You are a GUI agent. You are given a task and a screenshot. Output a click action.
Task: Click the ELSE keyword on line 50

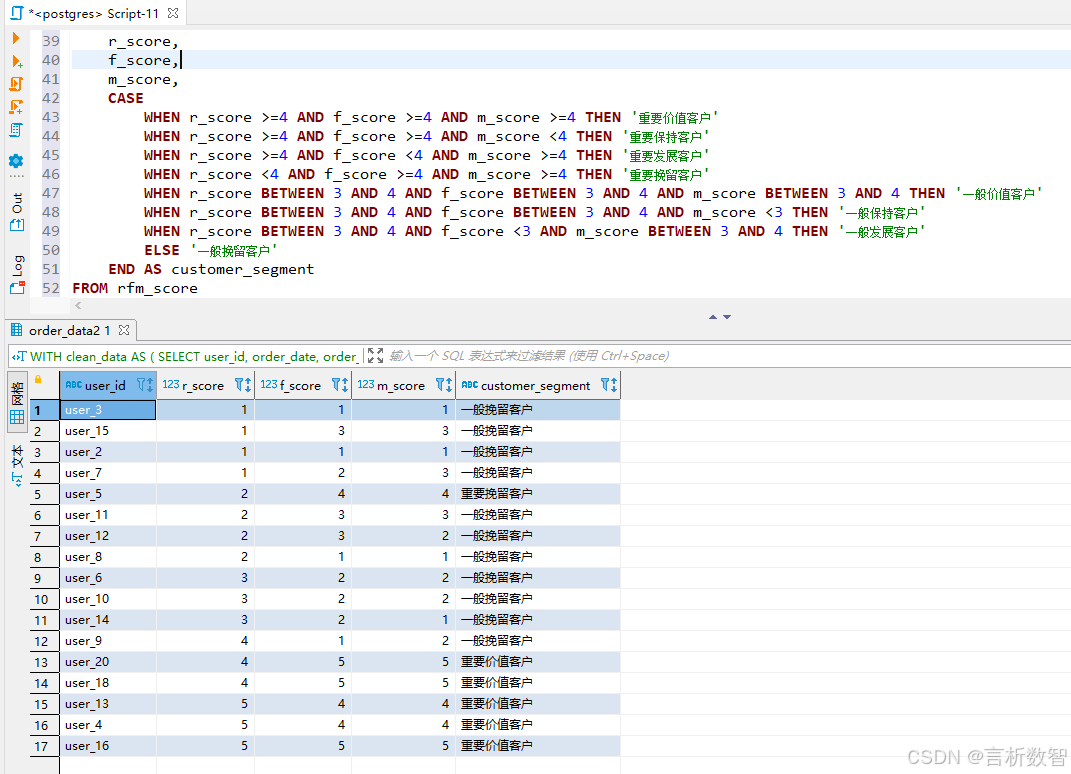point(162,250)
